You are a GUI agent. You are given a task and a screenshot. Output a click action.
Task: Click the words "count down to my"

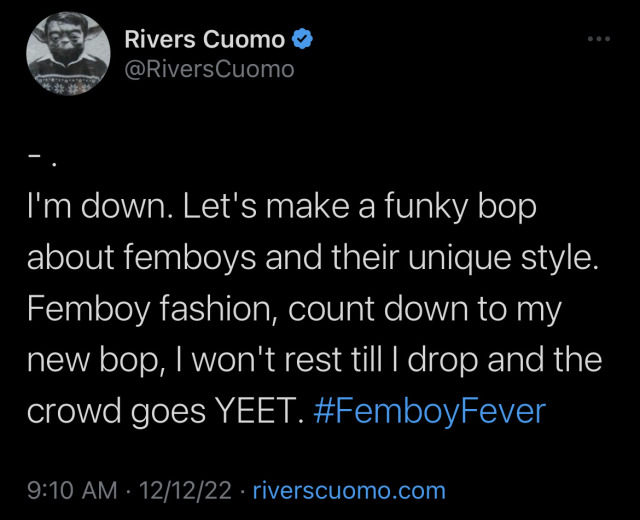(420, 309)
